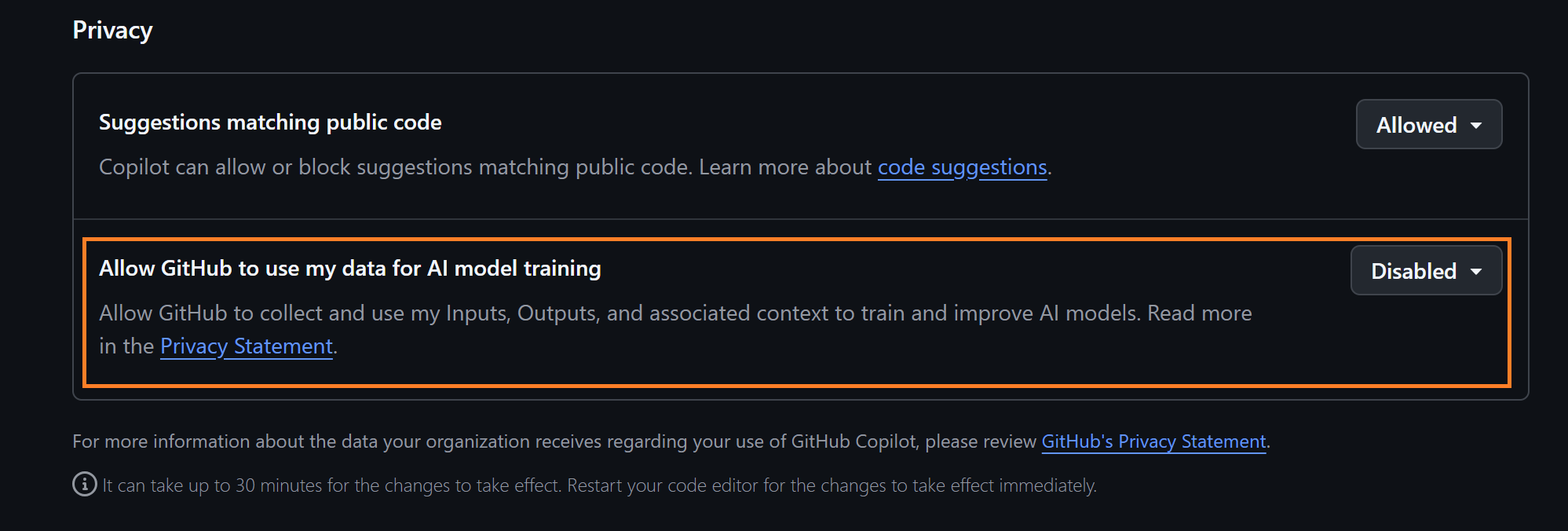Select the 'Suggestions matching public code' title
Viewport: 1568px width, 531px height.
270,123
